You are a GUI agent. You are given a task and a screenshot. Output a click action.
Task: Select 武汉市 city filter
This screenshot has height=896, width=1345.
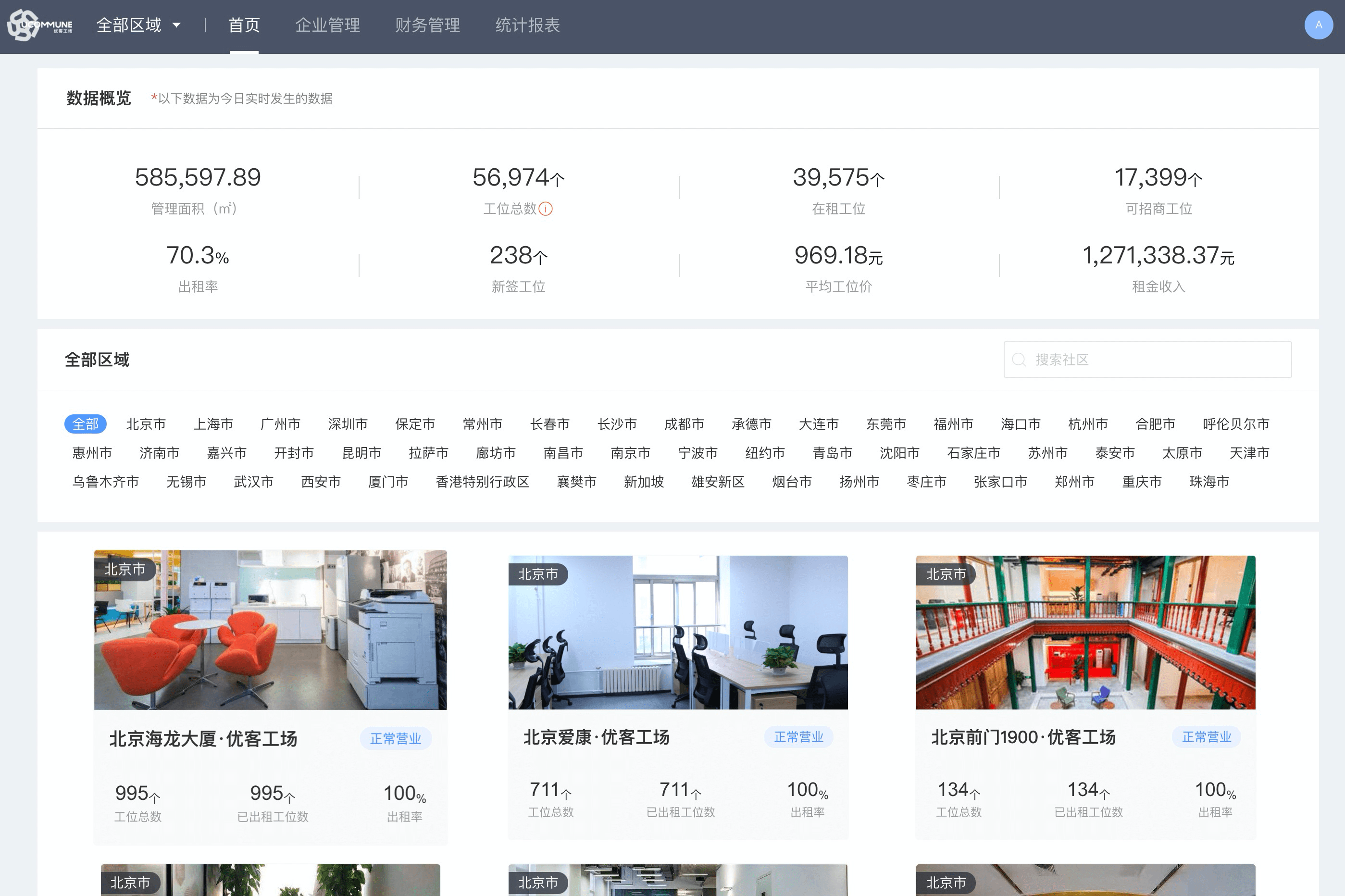click(x=254, y=482)
